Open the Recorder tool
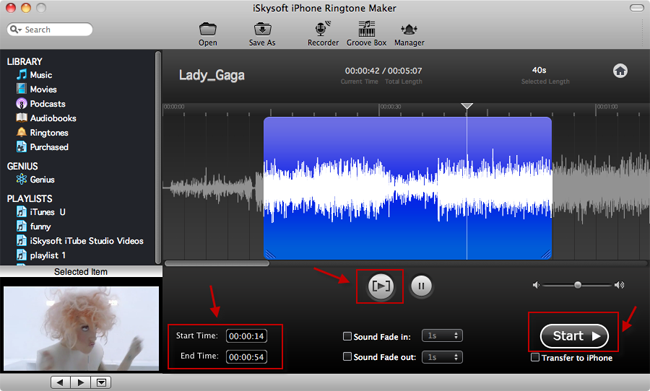This screenshot has width=650, height=391. (x=323, y=34)
